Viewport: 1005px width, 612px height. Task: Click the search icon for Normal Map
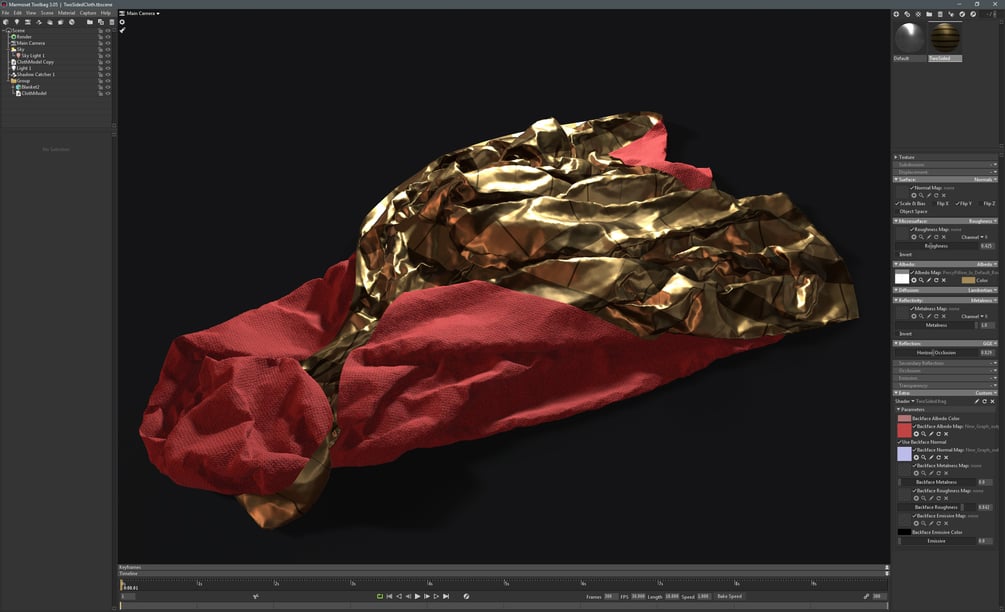tap(921, 195)
